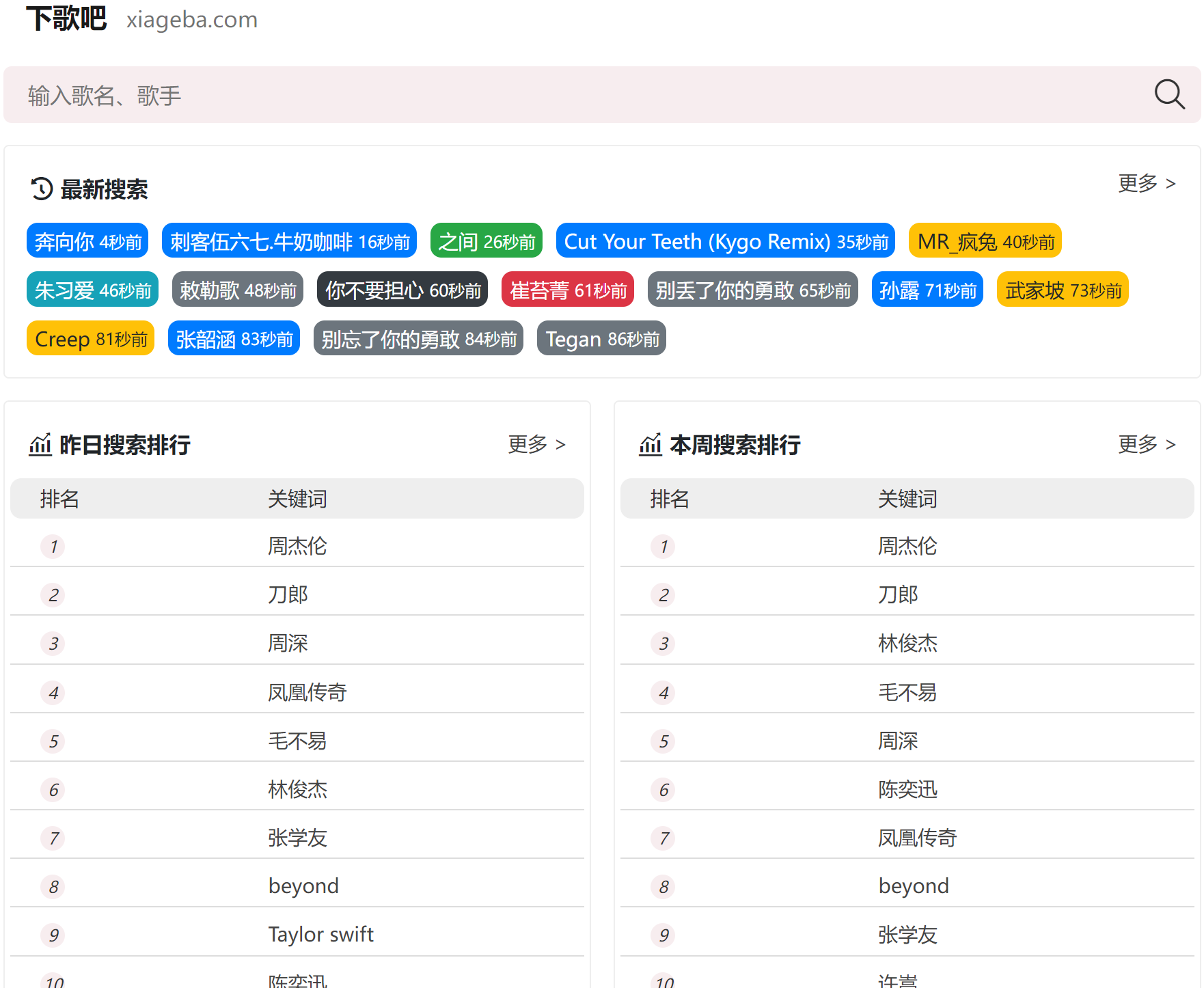Click the search magnifier icon
The width and height of the screenshot is (1204, 988).
point(1170,95)
